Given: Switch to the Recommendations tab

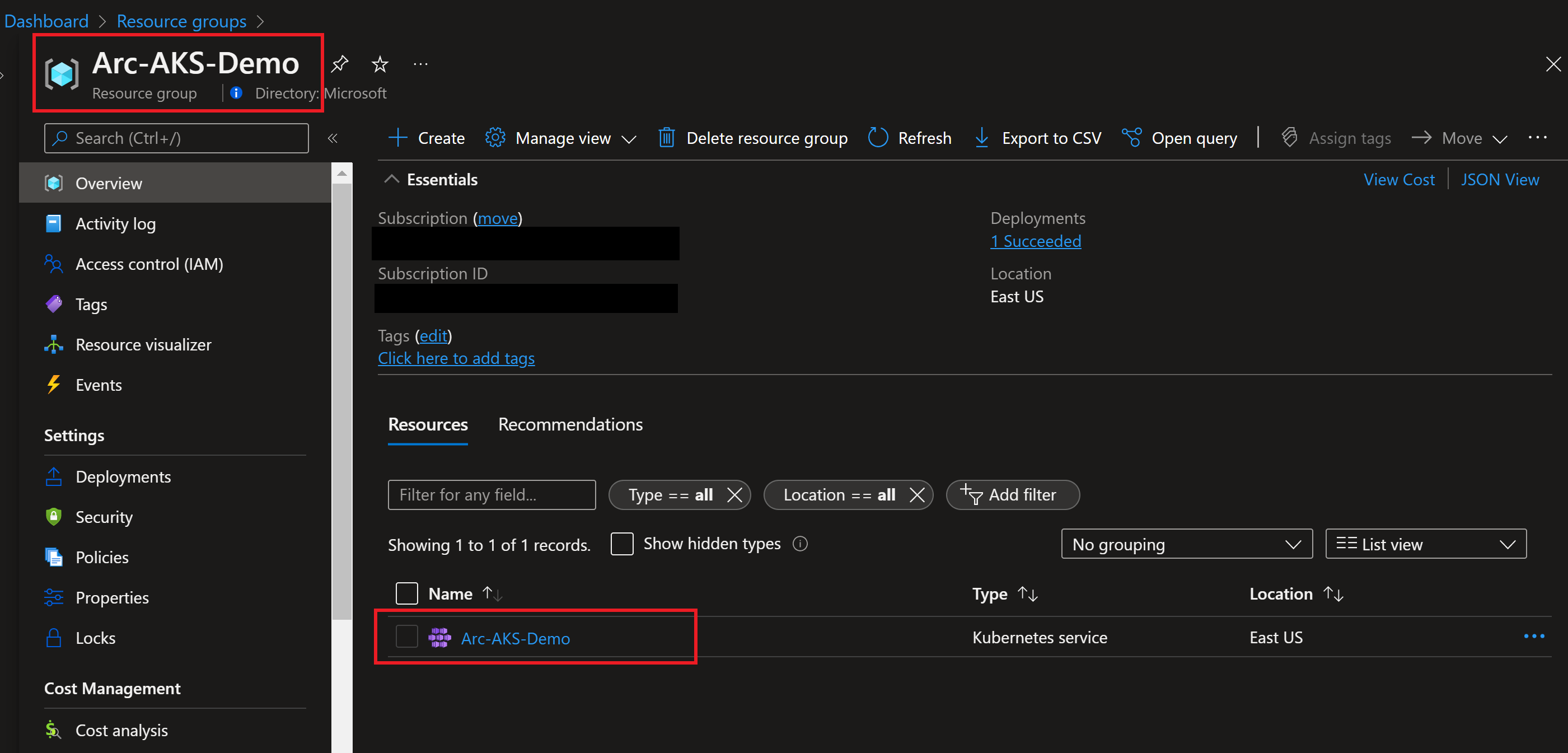Looking at the screenshot, I should pos(570,424).
